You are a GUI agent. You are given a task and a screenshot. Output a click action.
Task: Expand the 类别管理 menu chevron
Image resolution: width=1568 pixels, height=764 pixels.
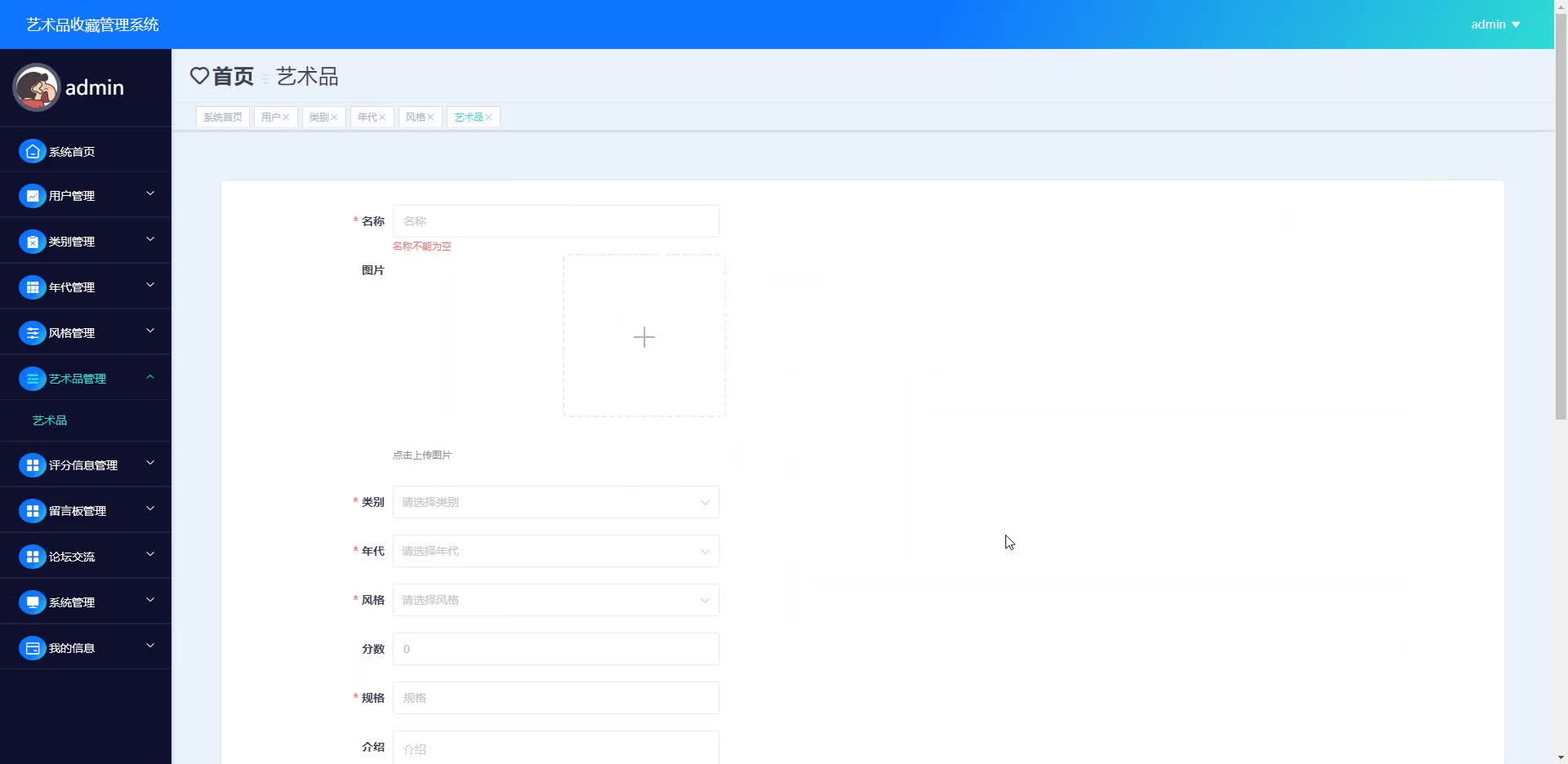point(150,239)
